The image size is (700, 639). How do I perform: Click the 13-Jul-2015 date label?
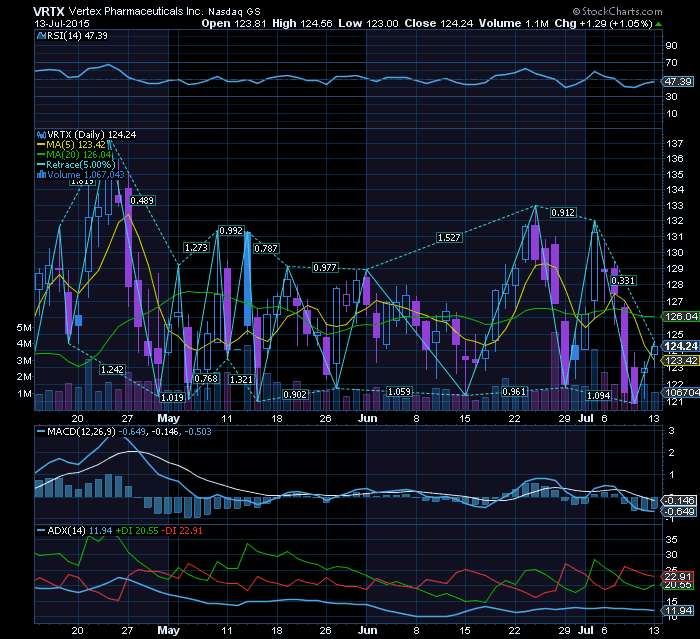62,24
